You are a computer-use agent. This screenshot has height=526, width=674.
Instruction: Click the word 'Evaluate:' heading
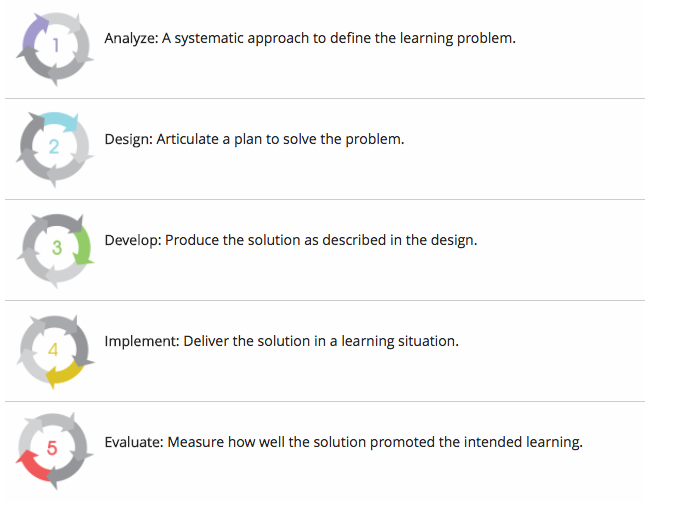click(x=134, y=442)
